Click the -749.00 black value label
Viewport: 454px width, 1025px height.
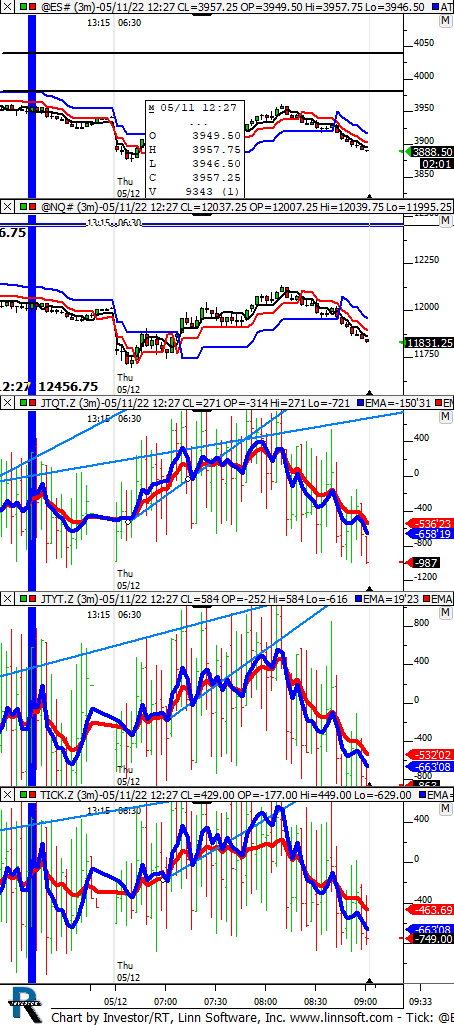pos(429,939)
